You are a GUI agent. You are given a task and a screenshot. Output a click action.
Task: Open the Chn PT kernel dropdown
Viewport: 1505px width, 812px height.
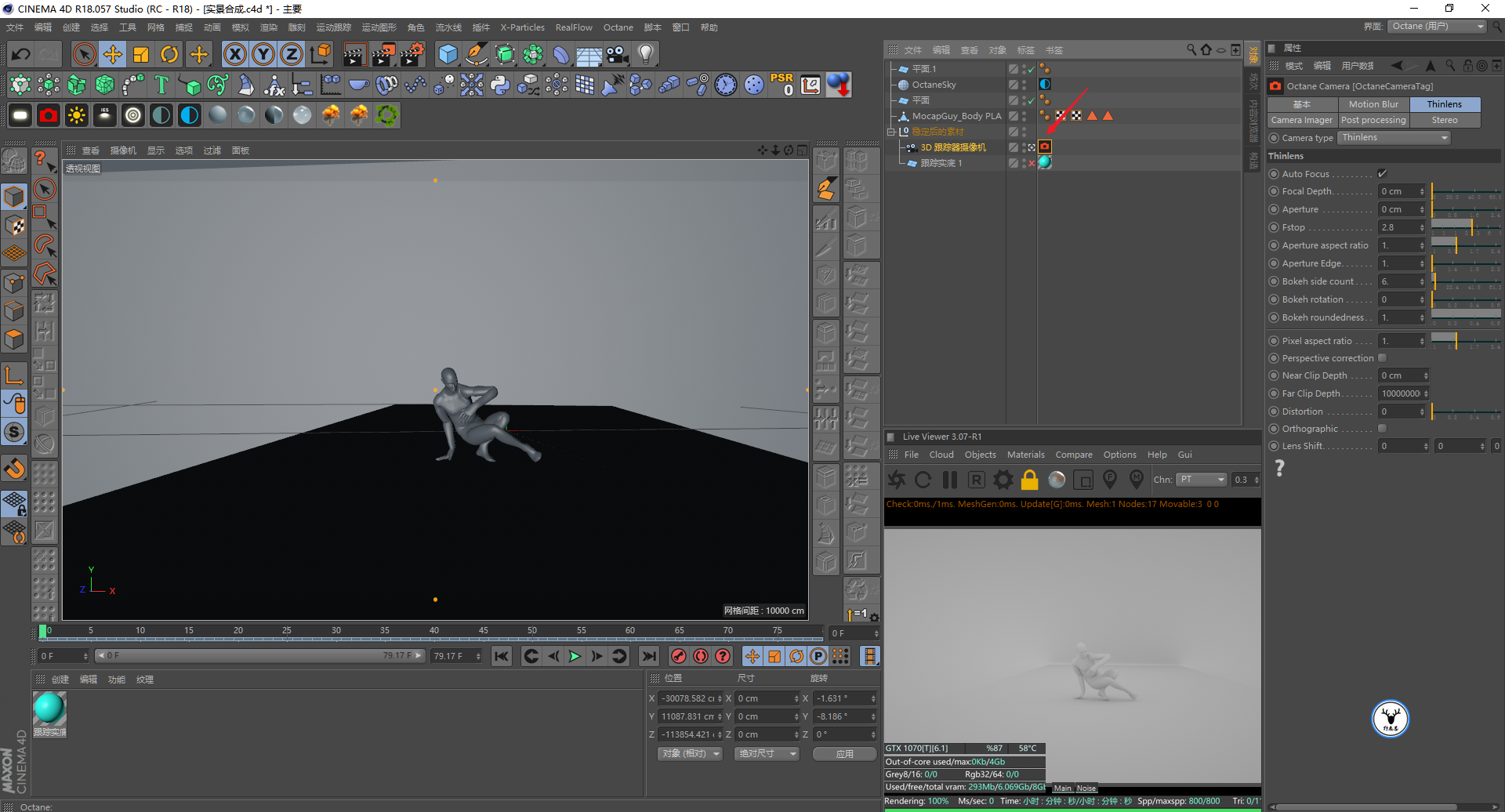coord(1202,480)
